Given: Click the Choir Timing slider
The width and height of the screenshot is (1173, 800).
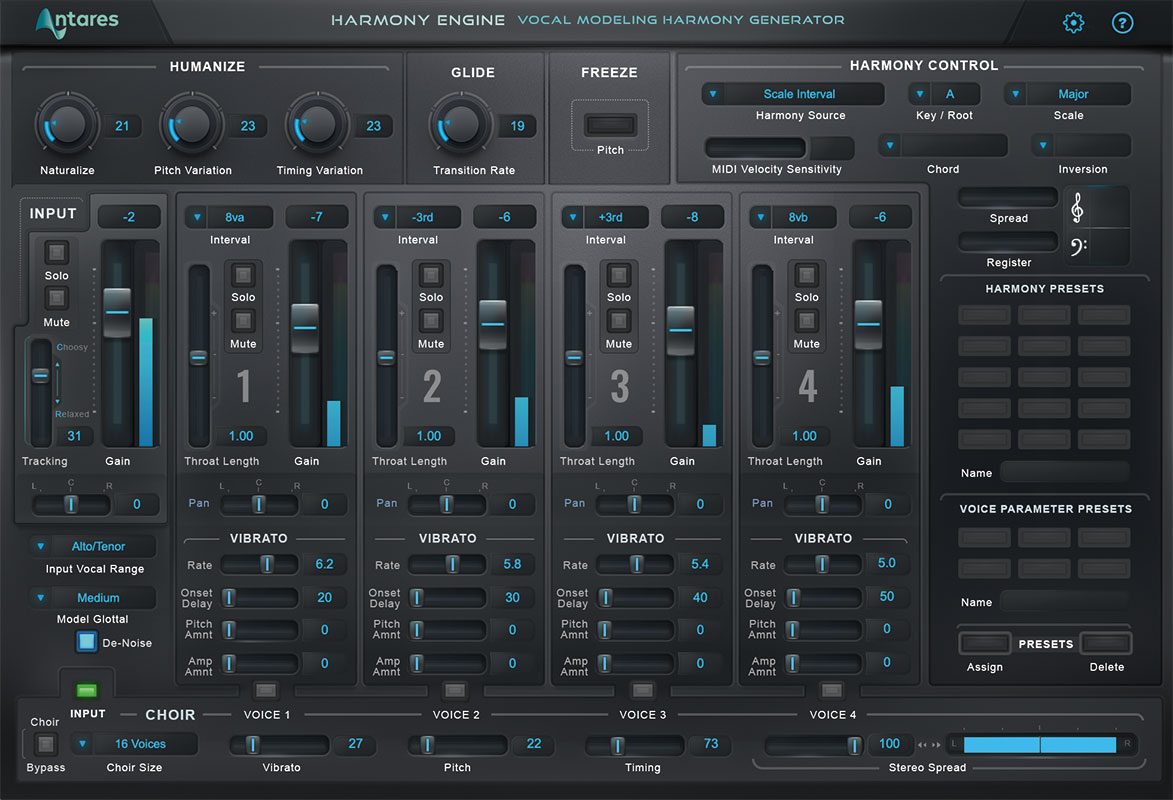Looking at the screenshot, I should point(634,745).
